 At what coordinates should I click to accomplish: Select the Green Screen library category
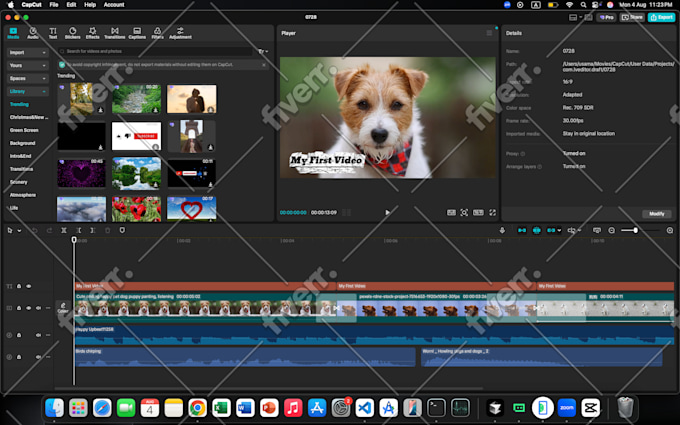pos(24,130)
